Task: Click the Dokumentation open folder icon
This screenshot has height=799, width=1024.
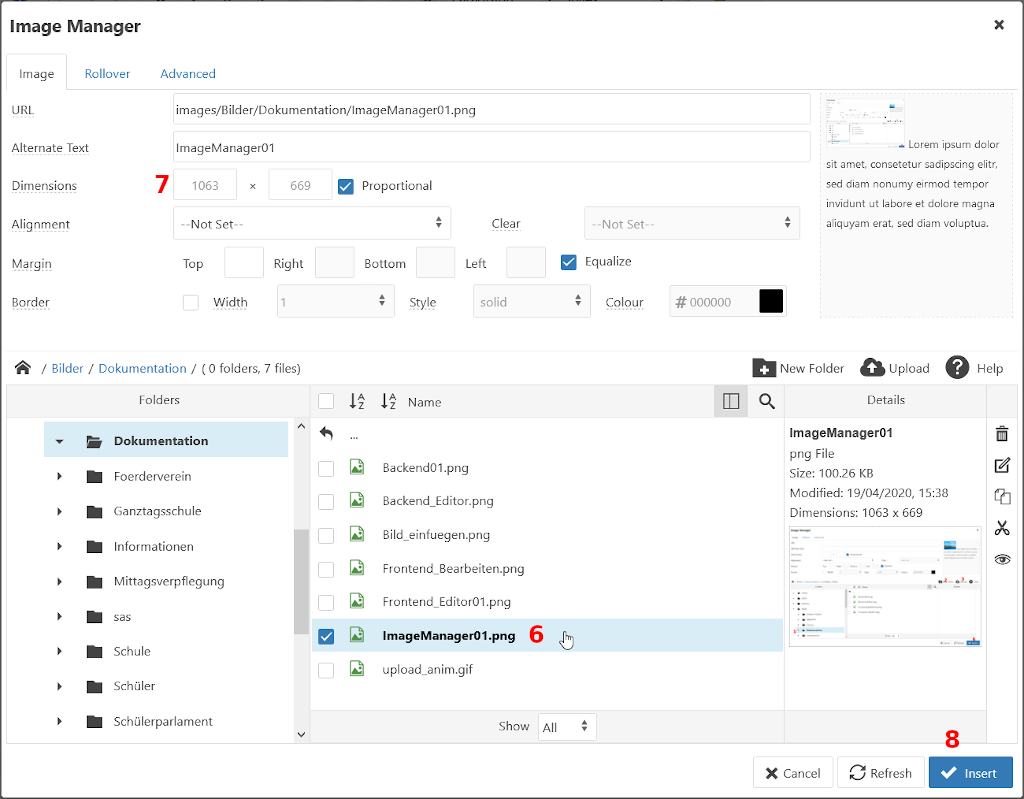Action: click(95, 442)
